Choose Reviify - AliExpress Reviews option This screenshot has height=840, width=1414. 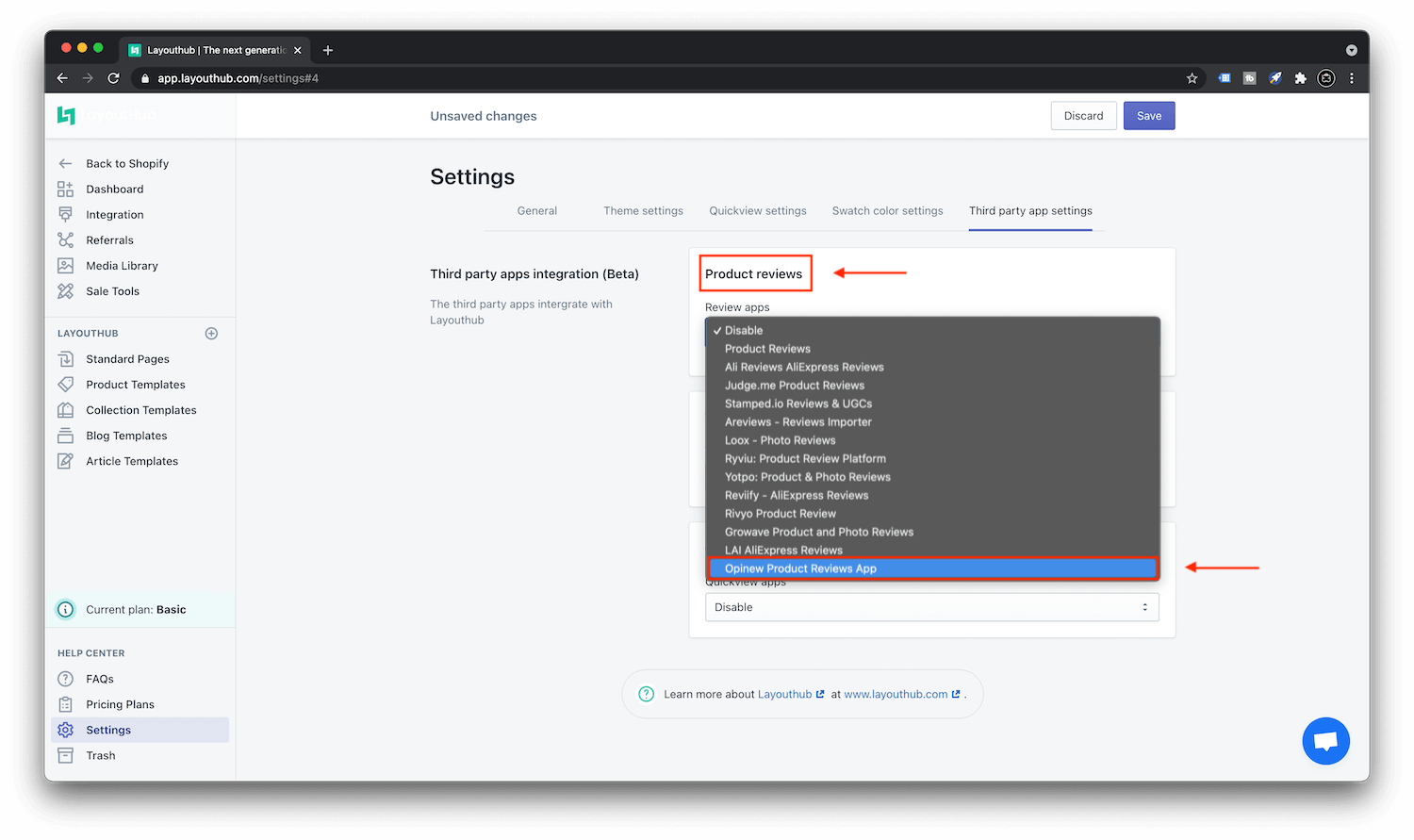click(932, 495)
